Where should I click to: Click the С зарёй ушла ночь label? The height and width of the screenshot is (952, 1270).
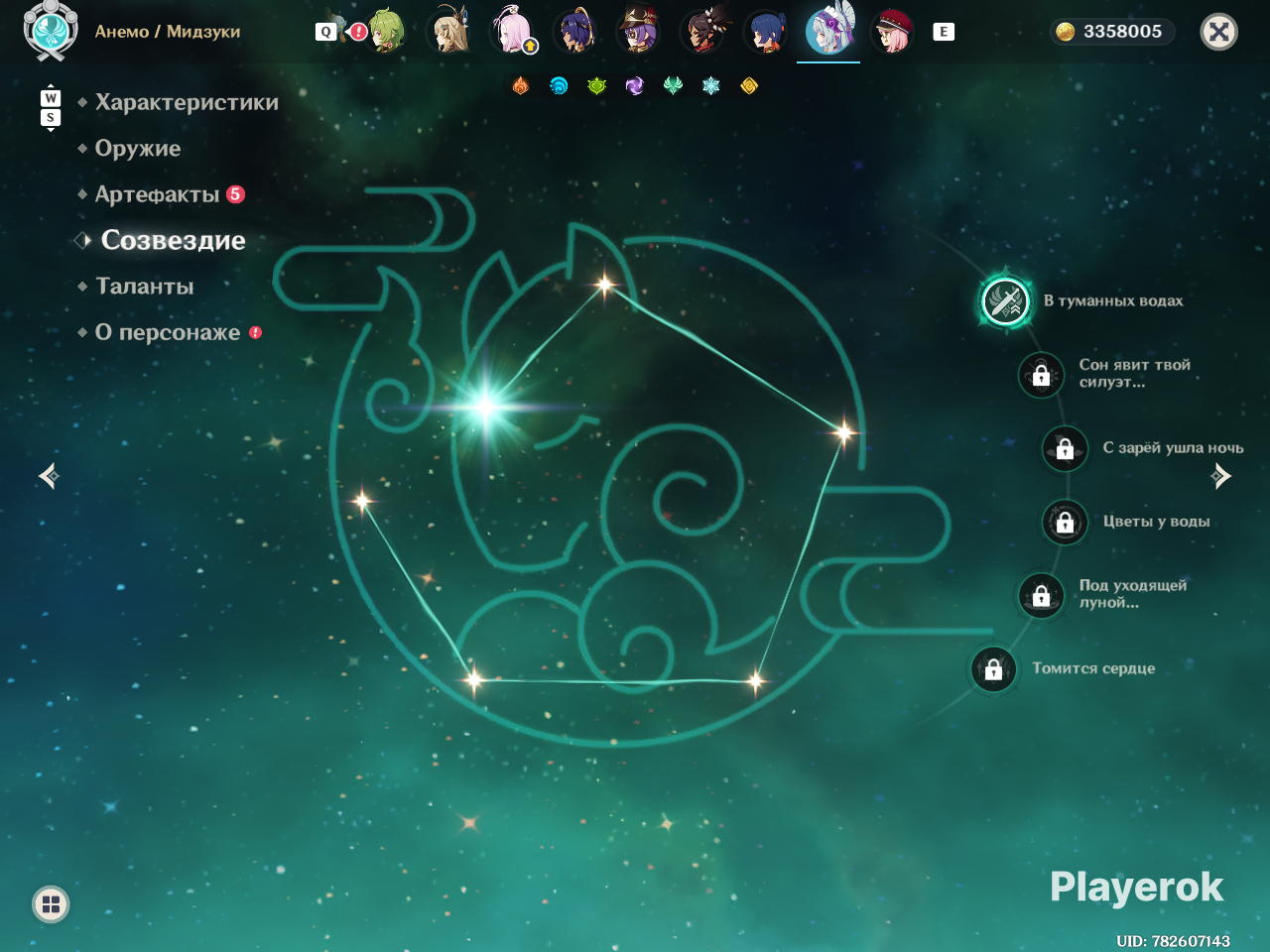pyautogui.click(x=1174, y=448)
